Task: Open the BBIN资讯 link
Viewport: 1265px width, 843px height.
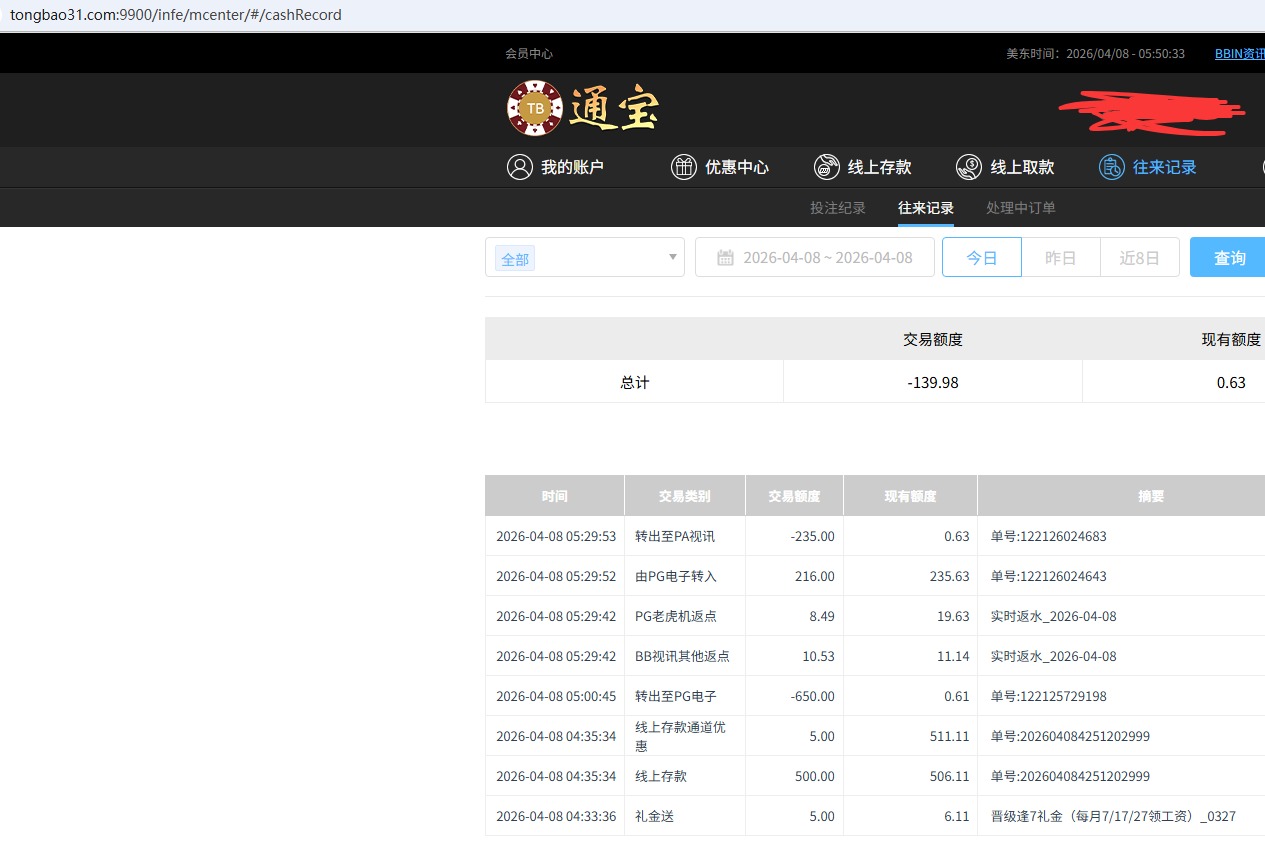Action: (x=1239, y=54)
